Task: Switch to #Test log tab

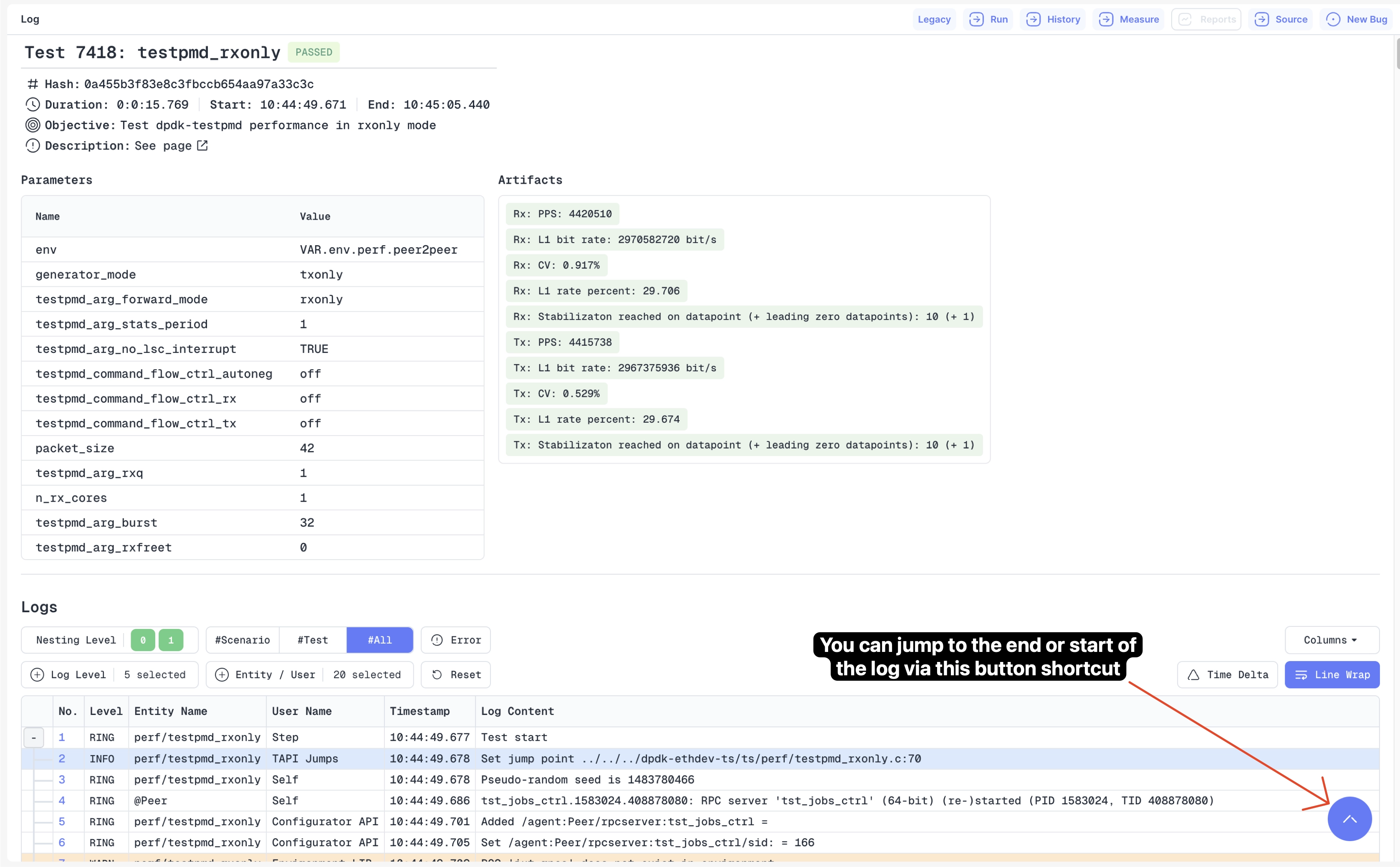Action: tap(312, 640)
